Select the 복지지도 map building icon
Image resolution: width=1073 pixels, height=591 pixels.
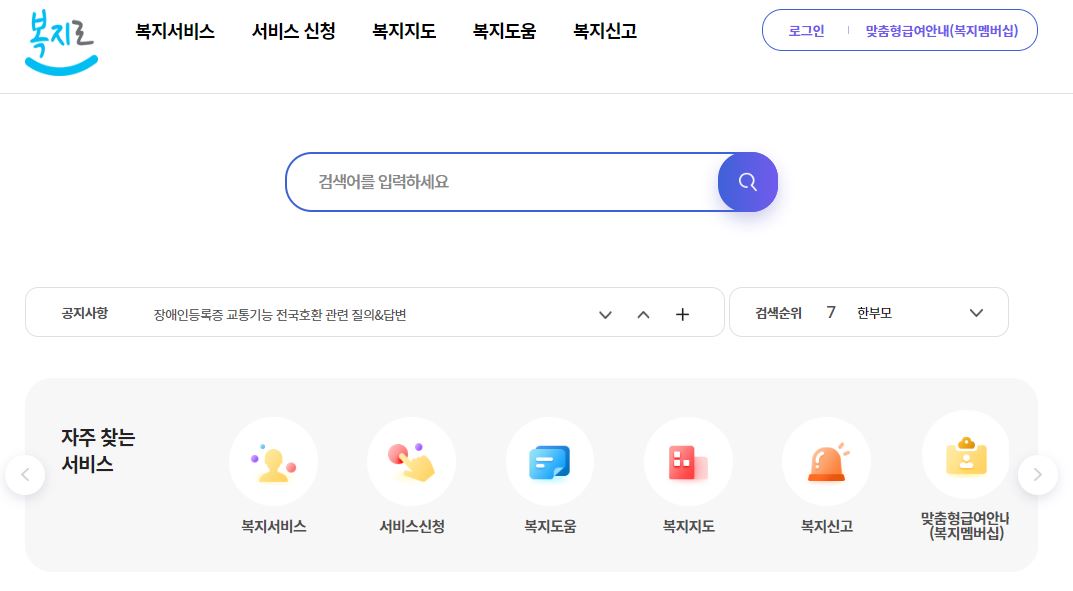(x=688, y=461)
